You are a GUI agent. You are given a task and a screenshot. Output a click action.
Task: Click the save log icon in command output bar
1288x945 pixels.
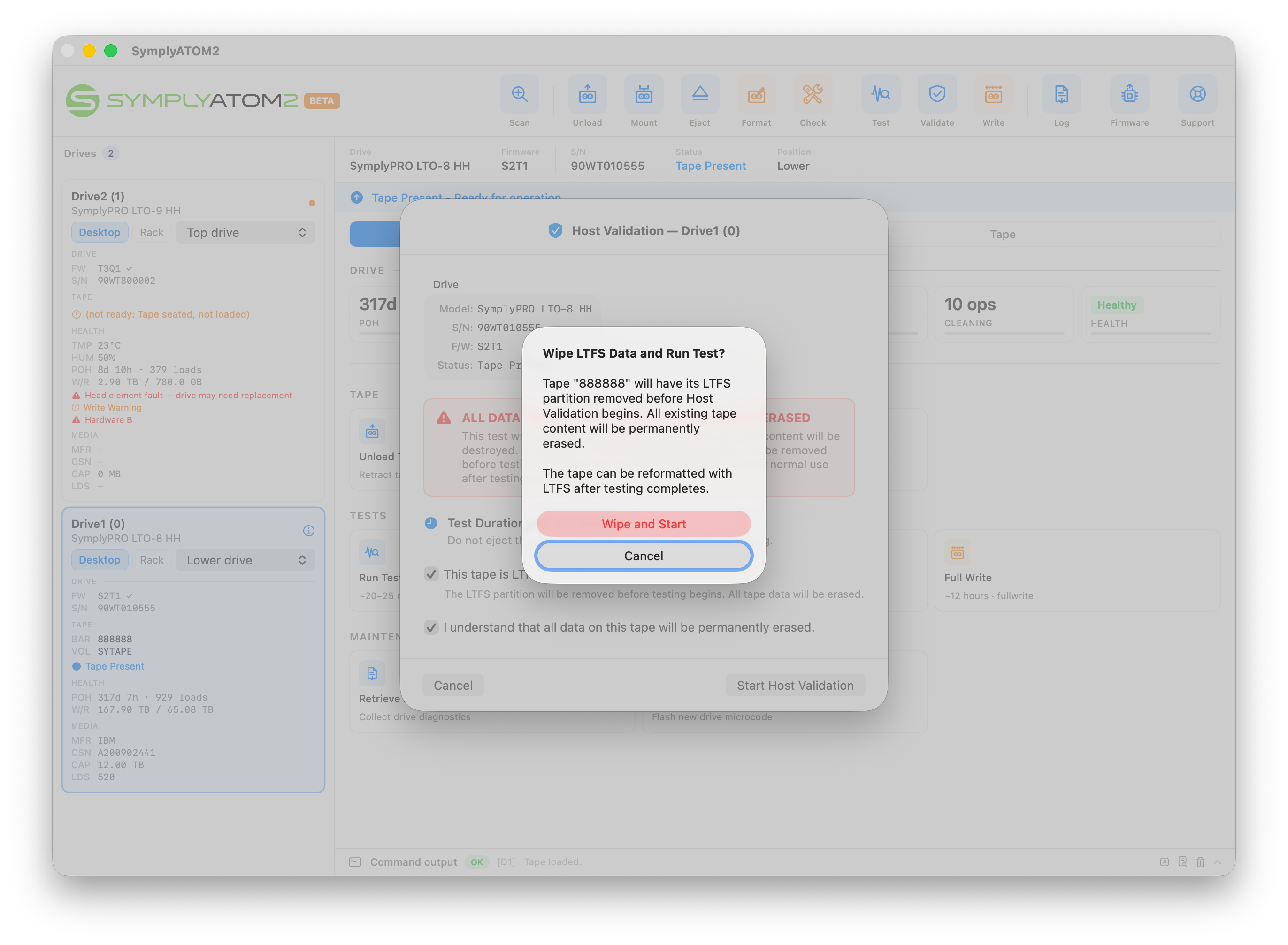1182,861
